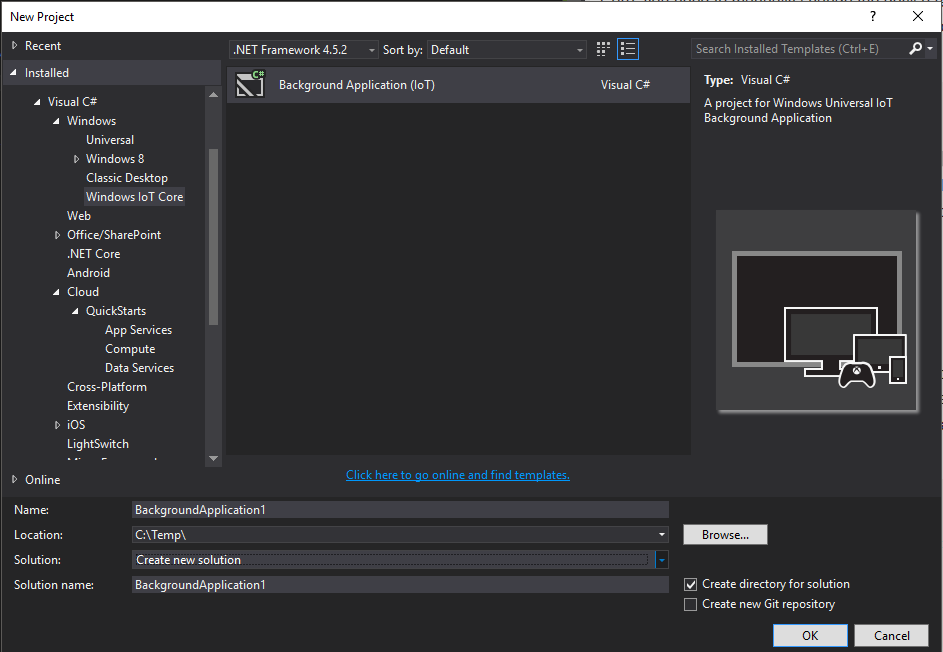This screenshot has height=652, width=943.
Task: Open the help question mark
Action: pos(873,16)
